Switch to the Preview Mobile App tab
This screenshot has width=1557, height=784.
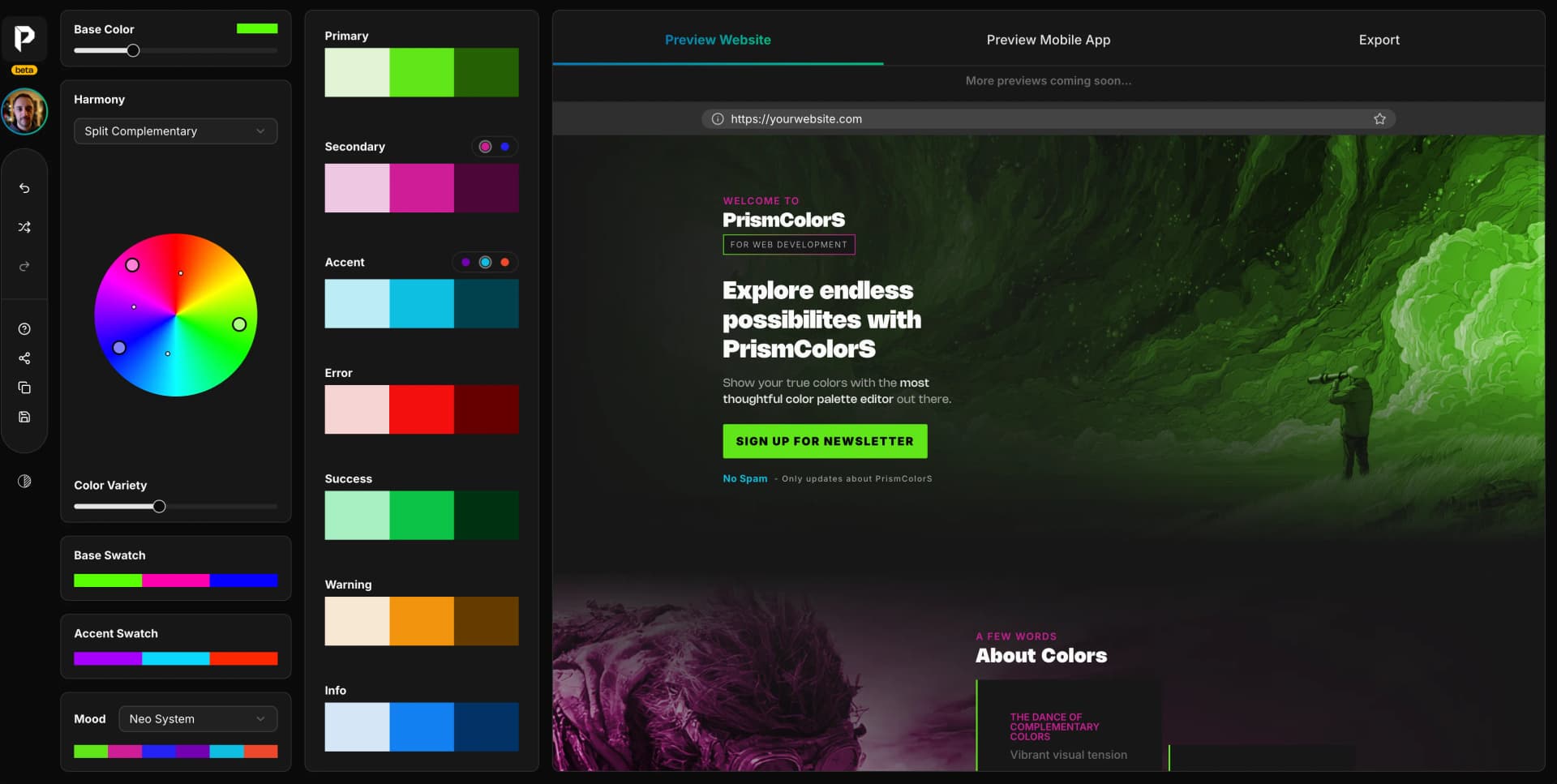(x=1048, y=40)
